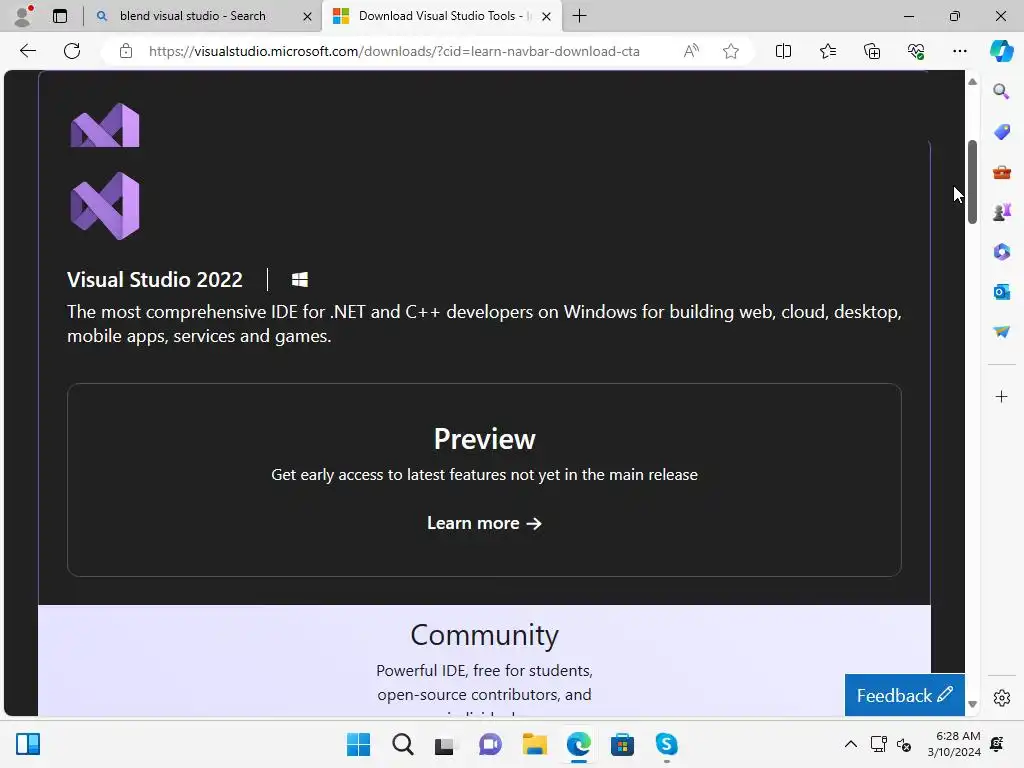
Task: Refresh the current page
Action: (x=72, y=51)
